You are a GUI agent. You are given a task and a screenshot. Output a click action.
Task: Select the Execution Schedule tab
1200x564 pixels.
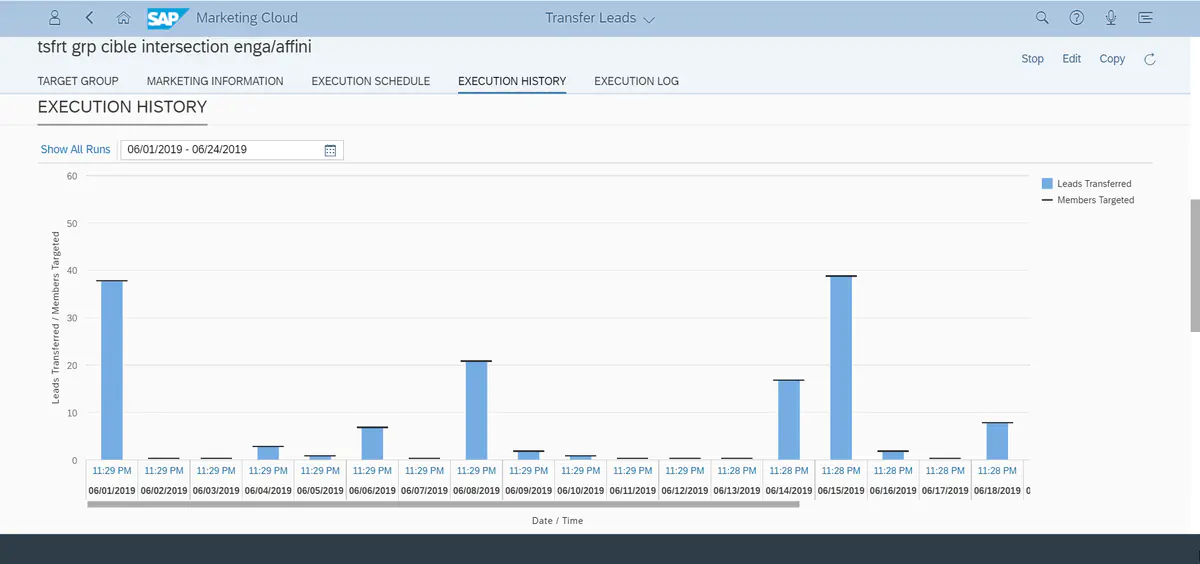point(370,81)
